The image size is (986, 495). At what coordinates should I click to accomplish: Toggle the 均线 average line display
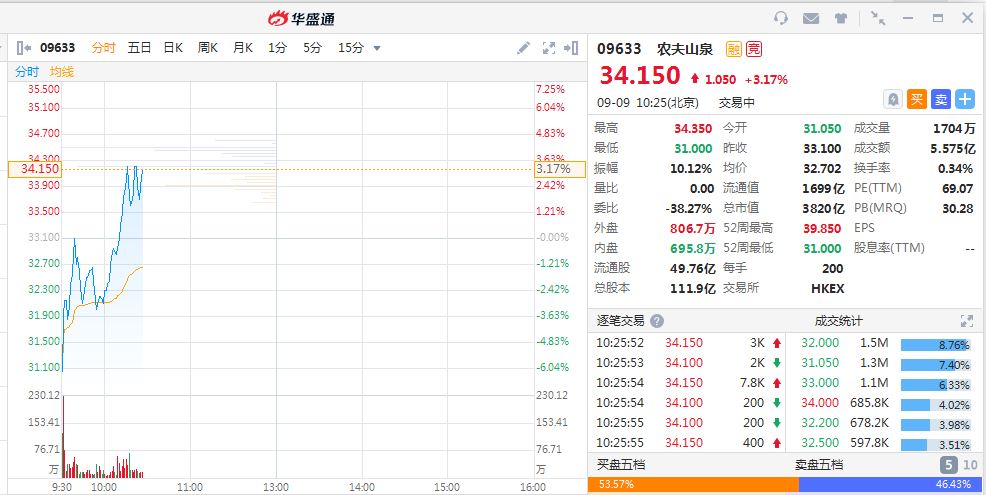tap(62, 72)
